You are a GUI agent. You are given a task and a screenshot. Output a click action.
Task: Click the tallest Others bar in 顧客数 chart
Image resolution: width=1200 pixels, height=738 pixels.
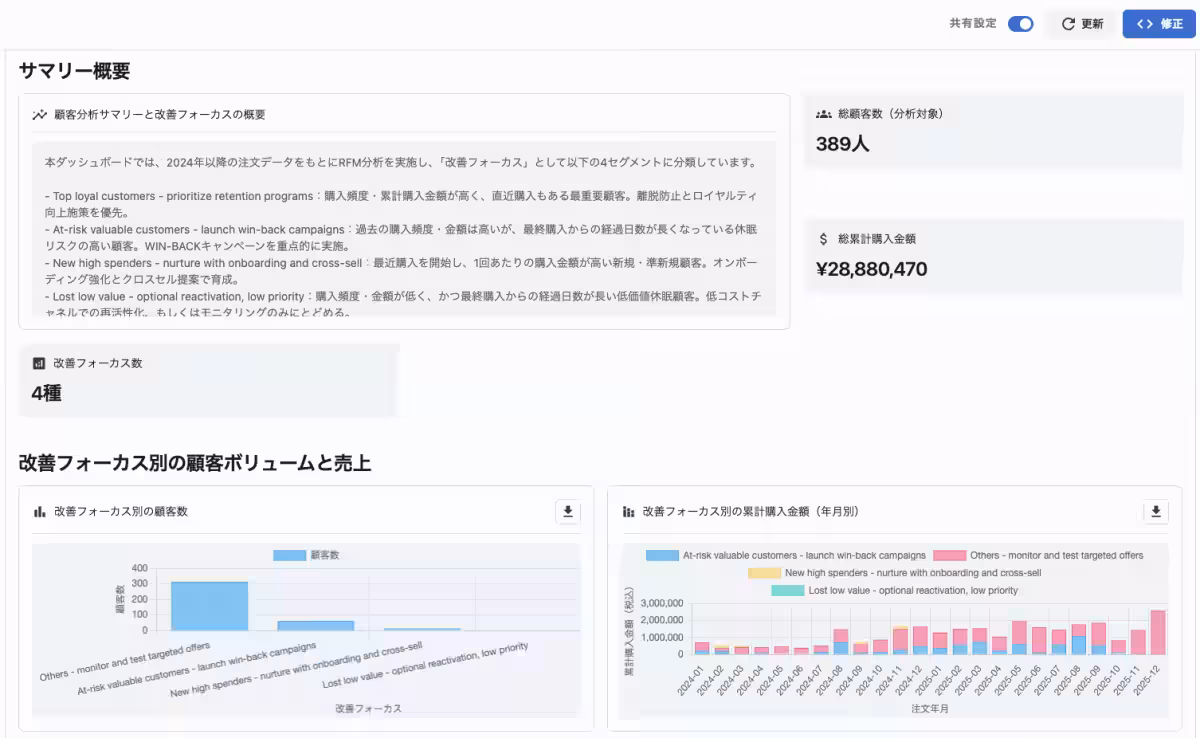209,606
